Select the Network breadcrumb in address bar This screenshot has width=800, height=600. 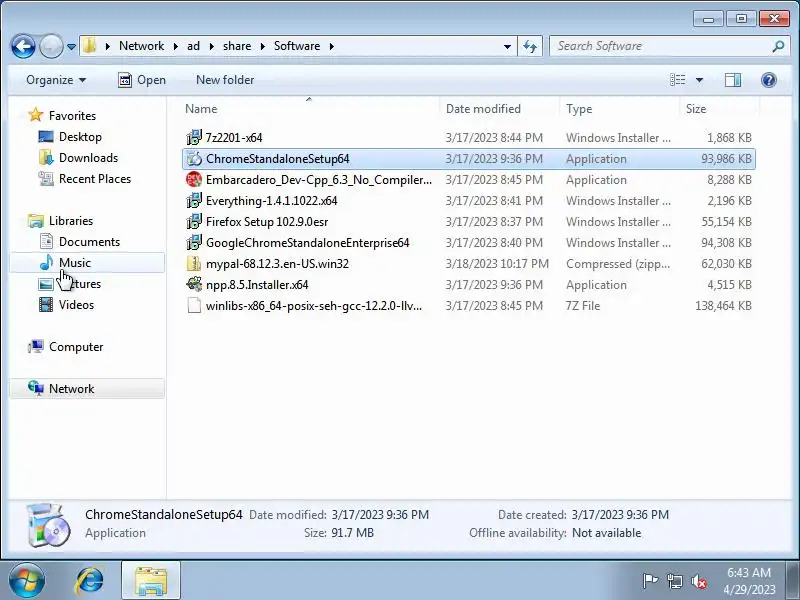(141, 46)
